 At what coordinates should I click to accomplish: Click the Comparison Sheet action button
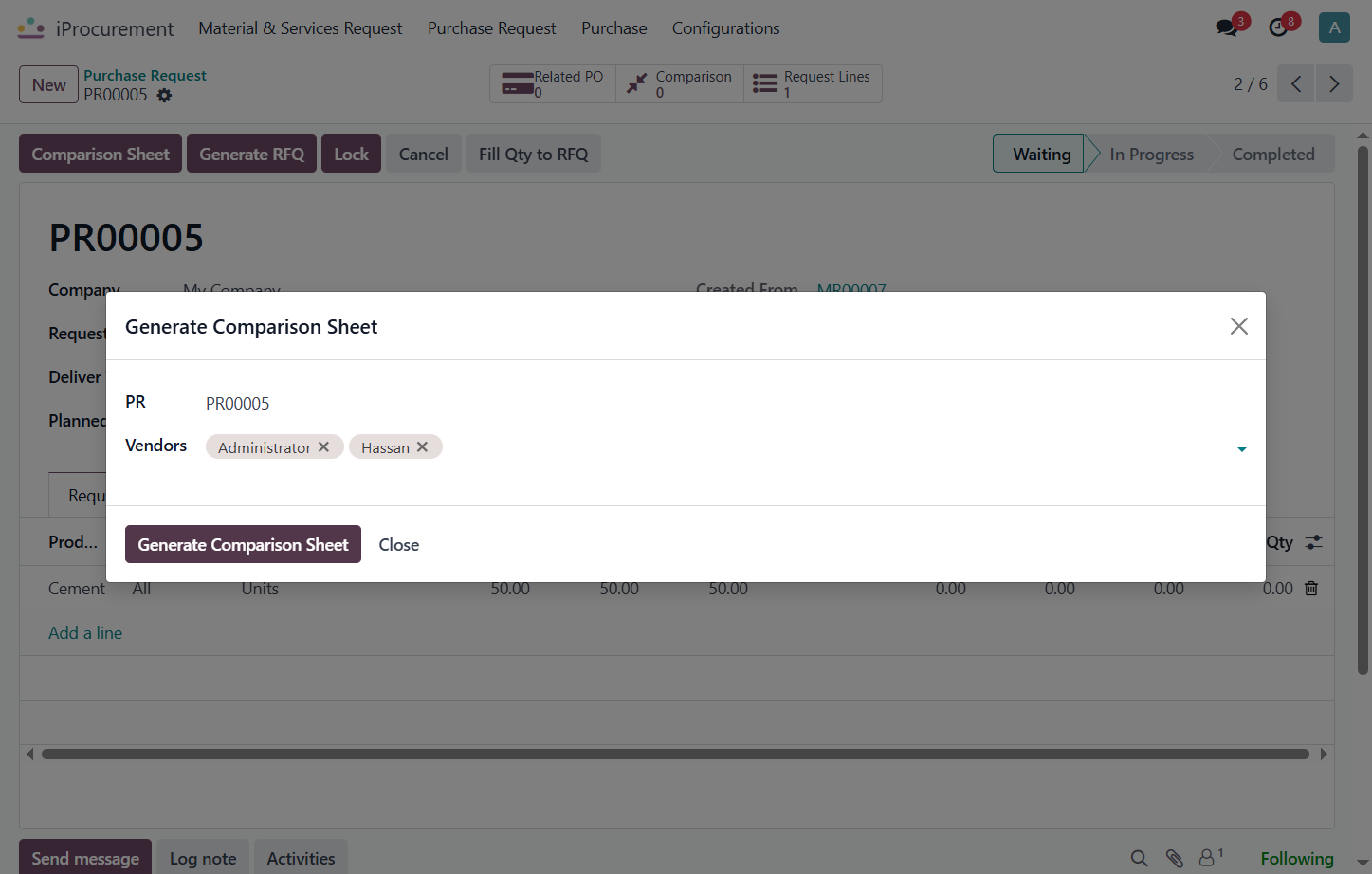(101, 154)
